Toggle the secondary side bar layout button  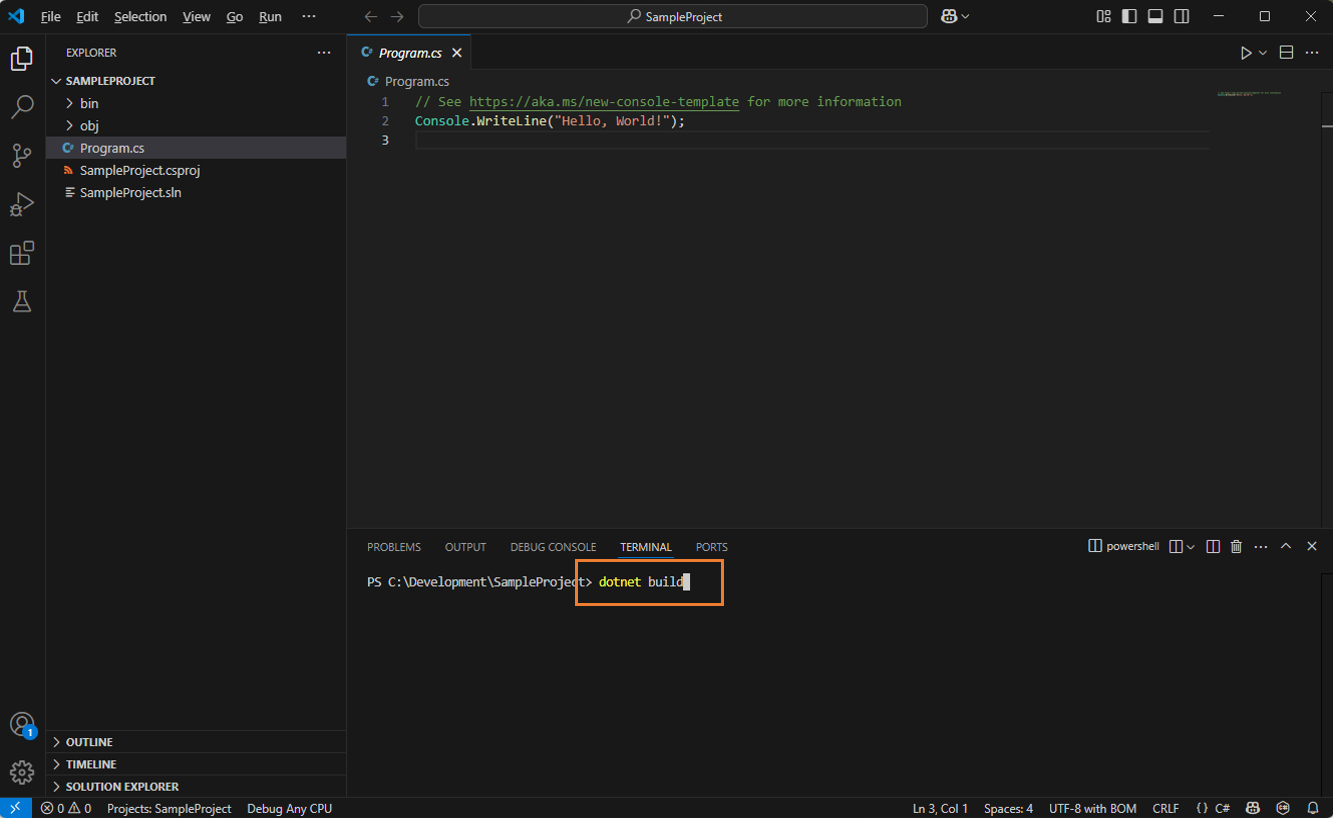(1181, 17)
